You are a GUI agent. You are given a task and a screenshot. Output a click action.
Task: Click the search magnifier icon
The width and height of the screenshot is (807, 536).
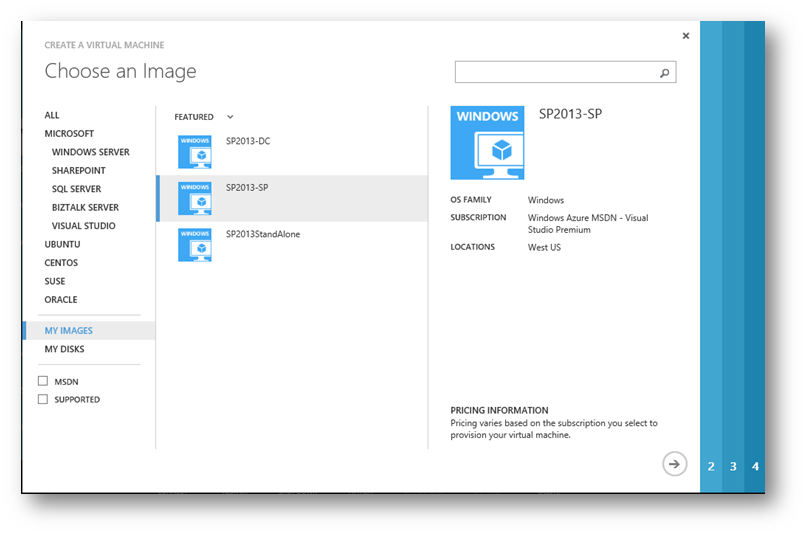point(664,73)
